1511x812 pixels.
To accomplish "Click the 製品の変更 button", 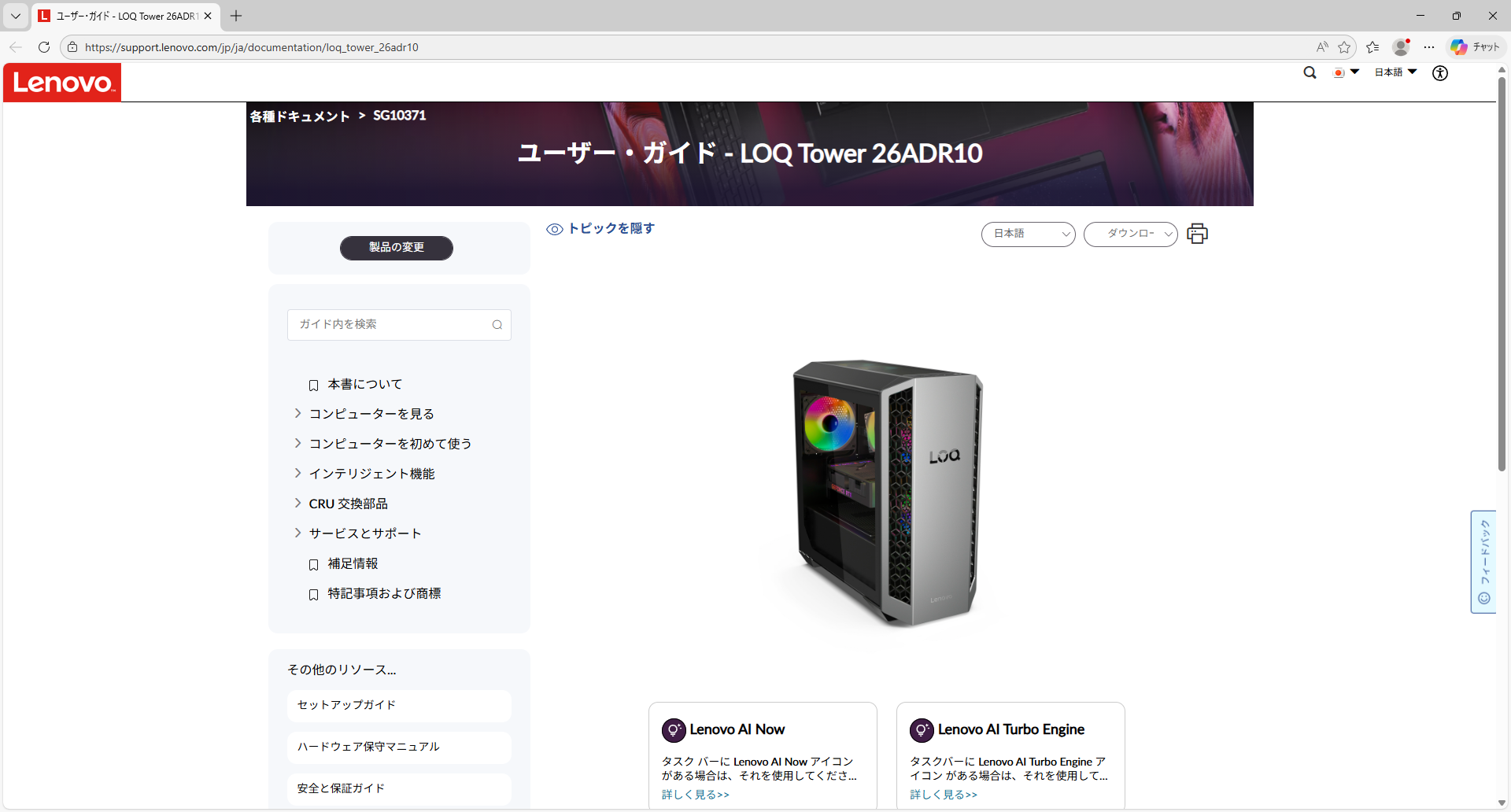I will 396,248.
